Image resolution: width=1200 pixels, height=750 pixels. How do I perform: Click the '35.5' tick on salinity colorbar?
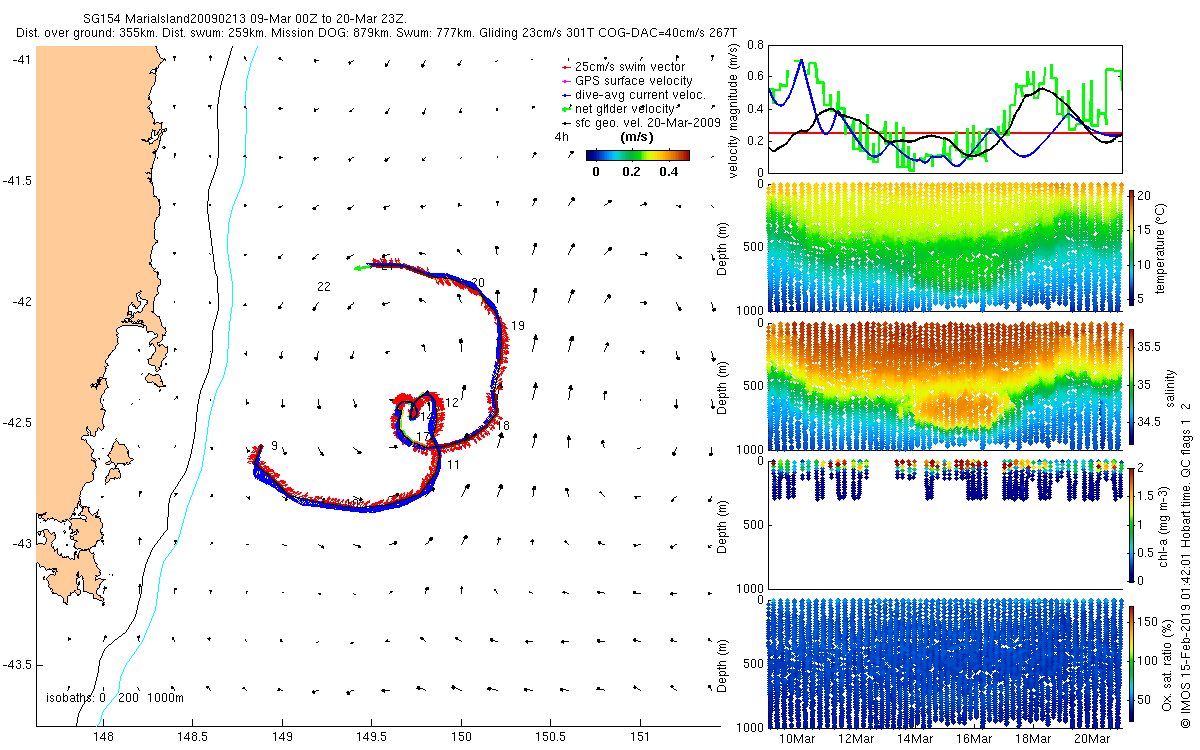point(1150,346)
